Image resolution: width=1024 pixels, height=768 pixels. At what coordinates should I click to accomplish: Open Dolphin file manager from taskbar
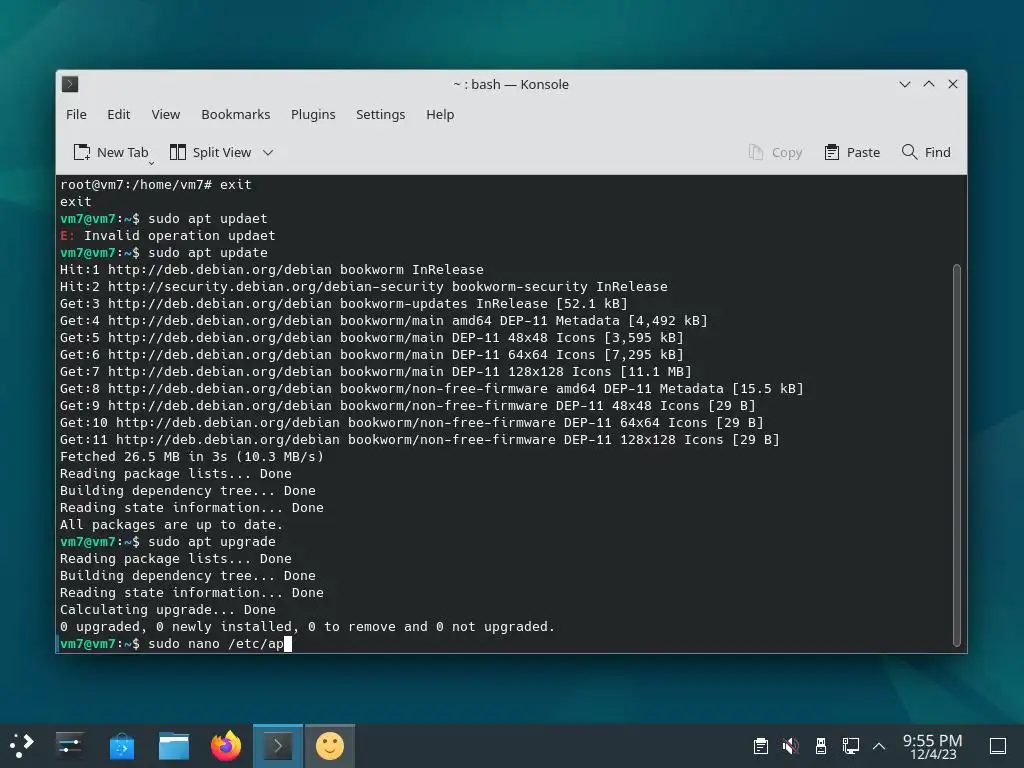(174, 746)
